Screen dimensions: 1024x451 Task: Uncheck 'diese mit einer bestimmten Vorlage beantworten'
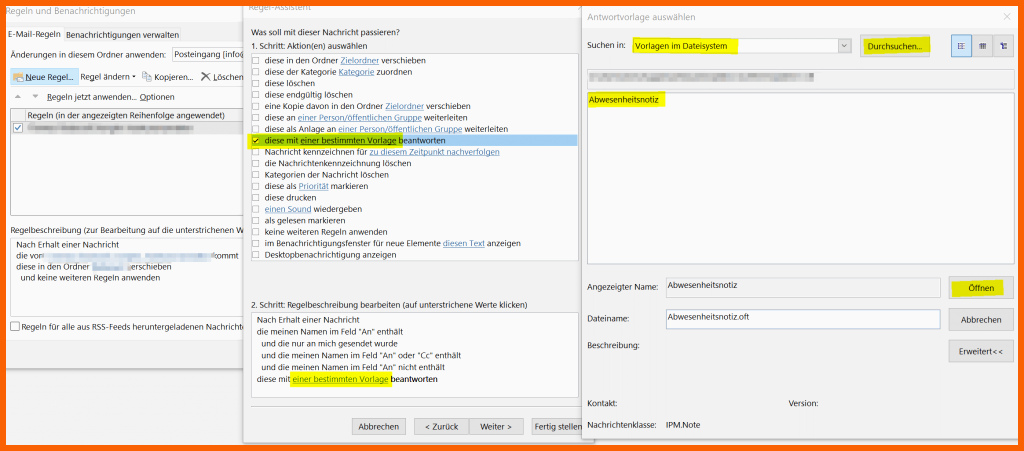256,140
